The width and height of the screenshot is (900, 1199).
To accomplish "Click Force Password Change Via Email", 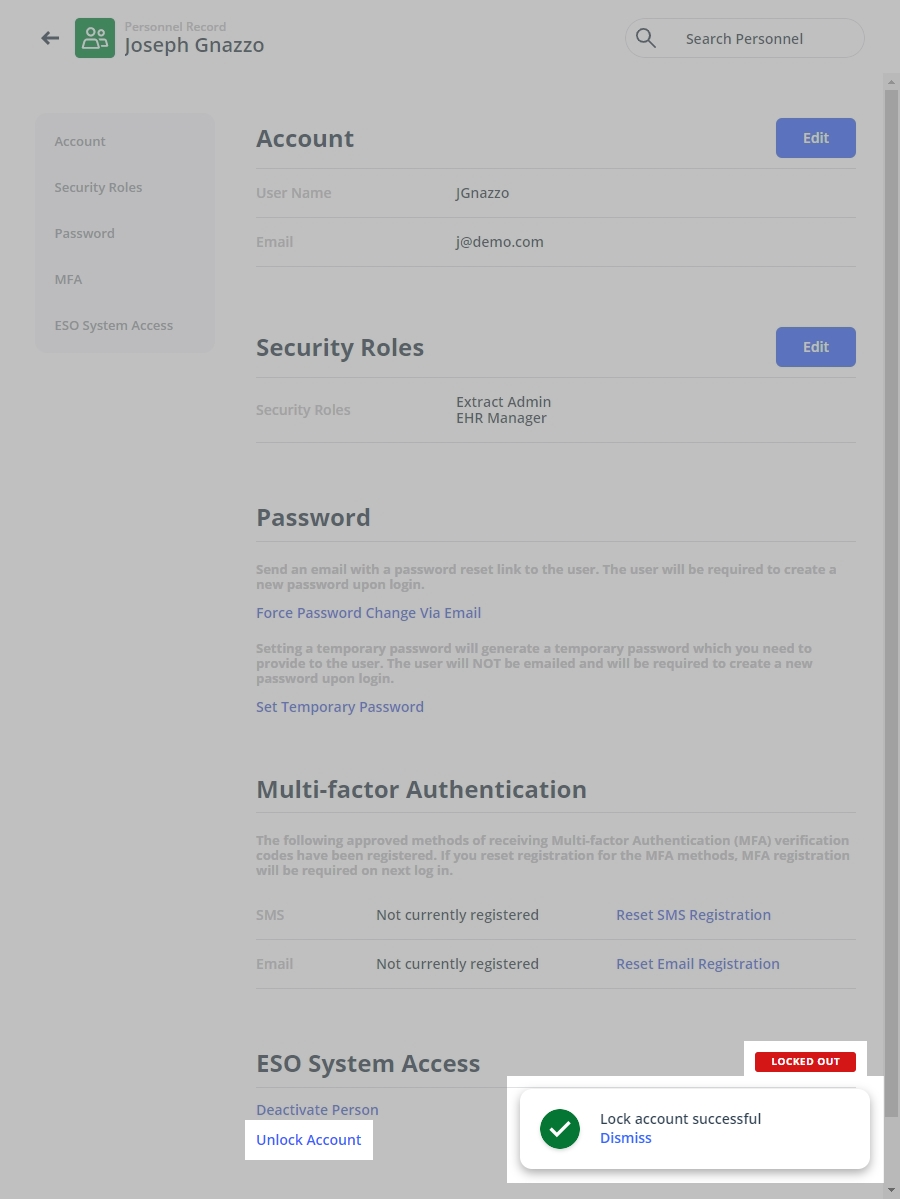I will [368, 613].
